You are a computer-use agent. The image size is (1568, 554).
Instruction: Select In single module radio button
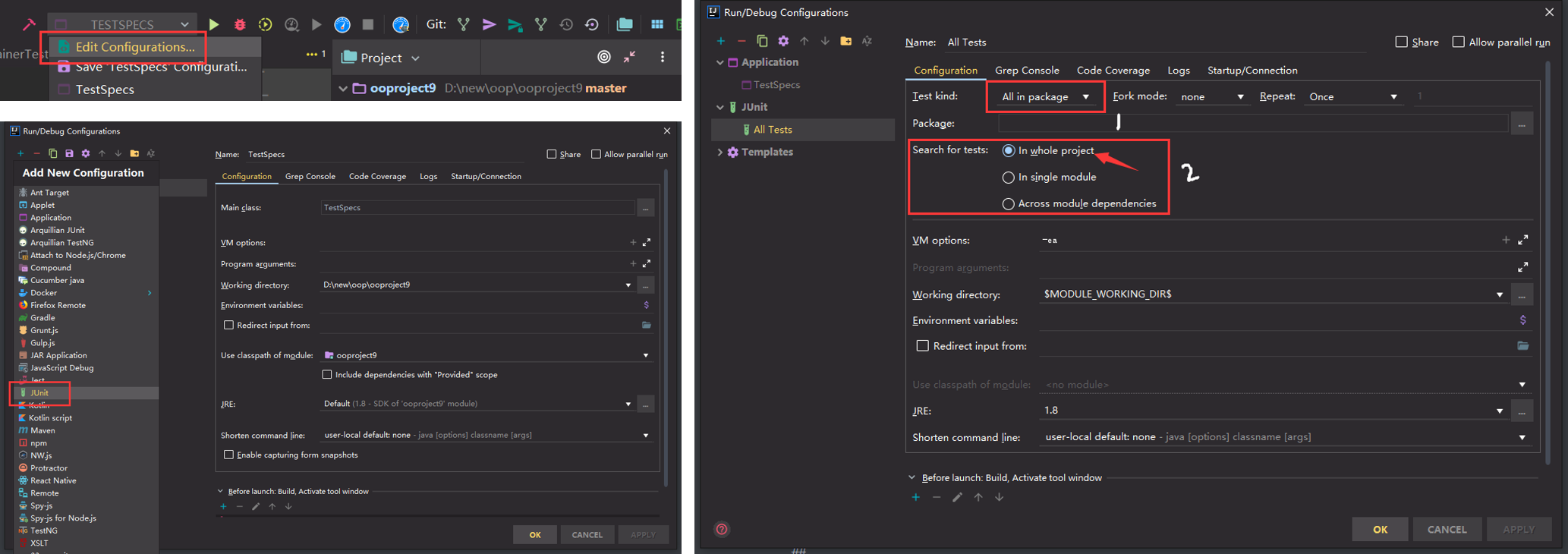tap(1009, 177)
